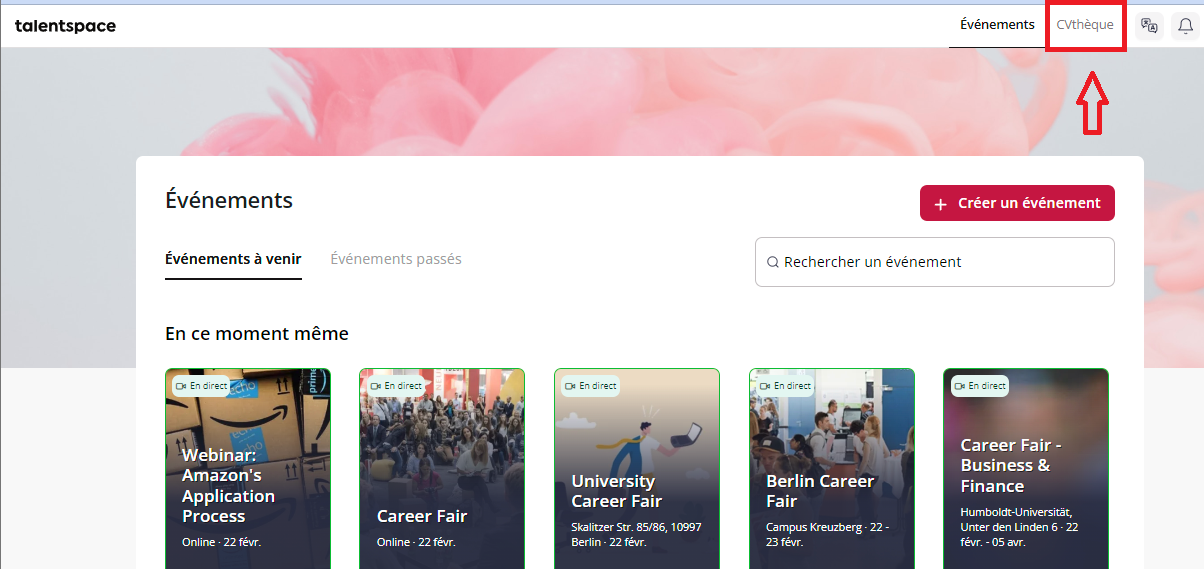This screenshot has width=1204, height=569.
Task: Click live camera icon on Amazon webinar card
Action: [181, 386]
